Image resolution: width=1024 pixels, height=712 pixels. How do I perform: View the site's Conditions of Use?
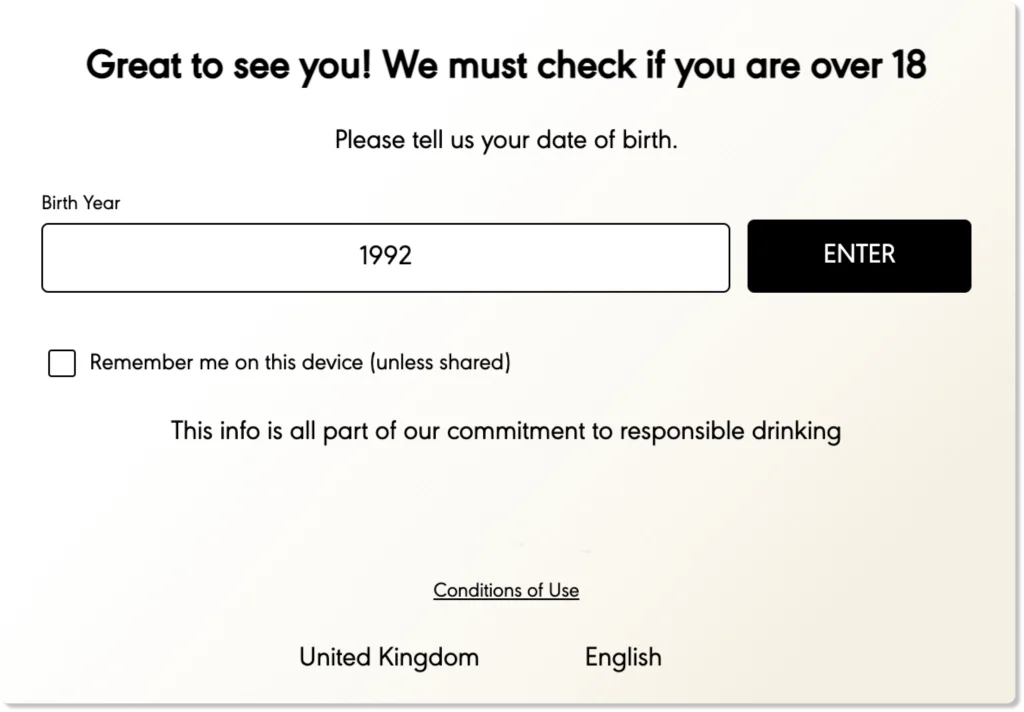pyautogui.click(x=506, y=590)
